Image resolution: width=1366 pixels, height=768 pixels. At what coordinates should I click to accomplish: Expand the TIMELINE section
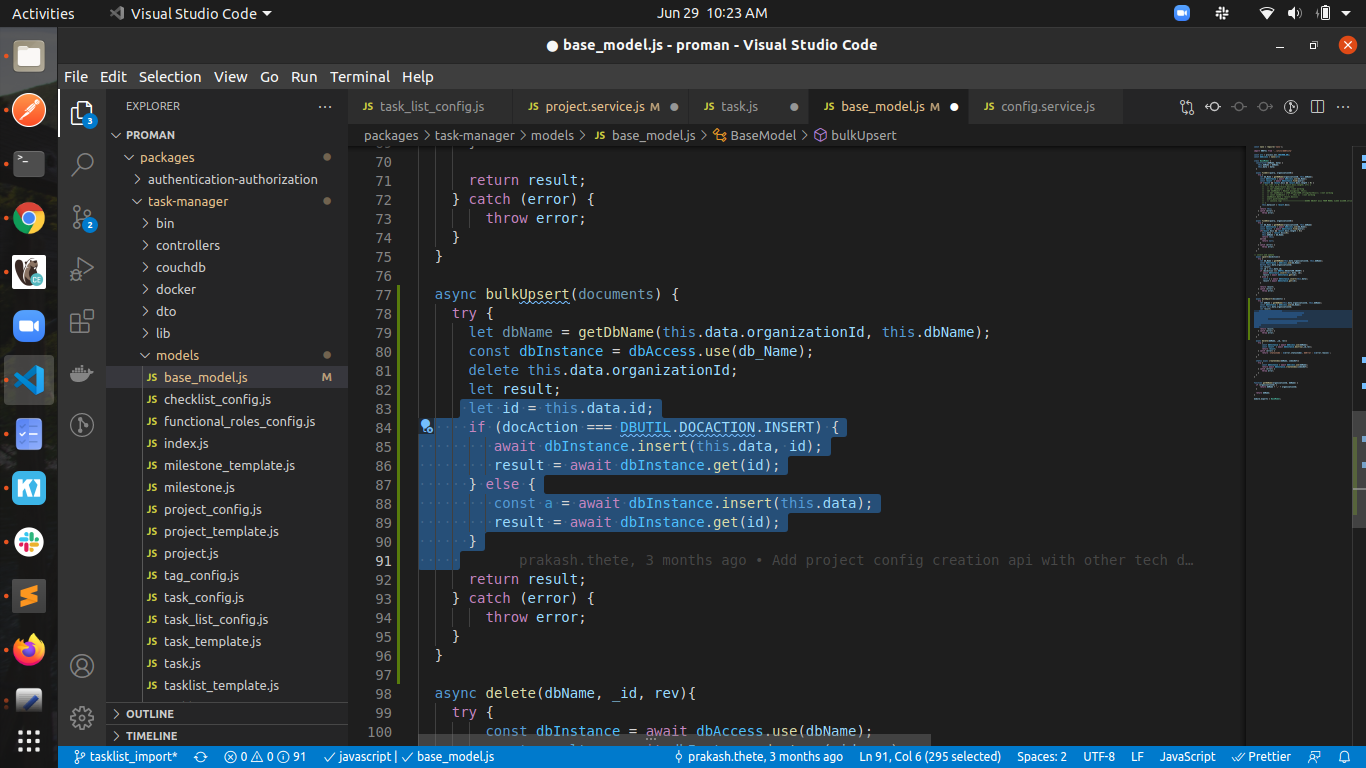(x=151, y=736)
